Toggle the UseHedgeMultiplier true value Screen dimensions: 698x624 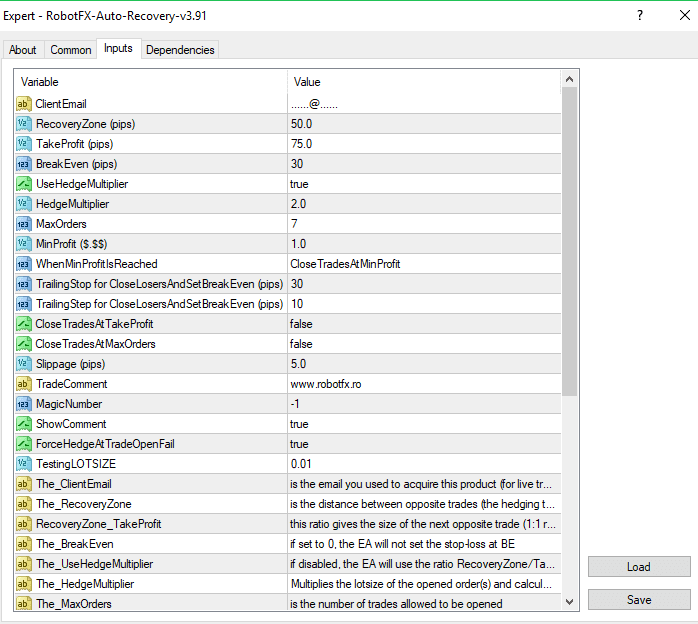coord(424,184)
